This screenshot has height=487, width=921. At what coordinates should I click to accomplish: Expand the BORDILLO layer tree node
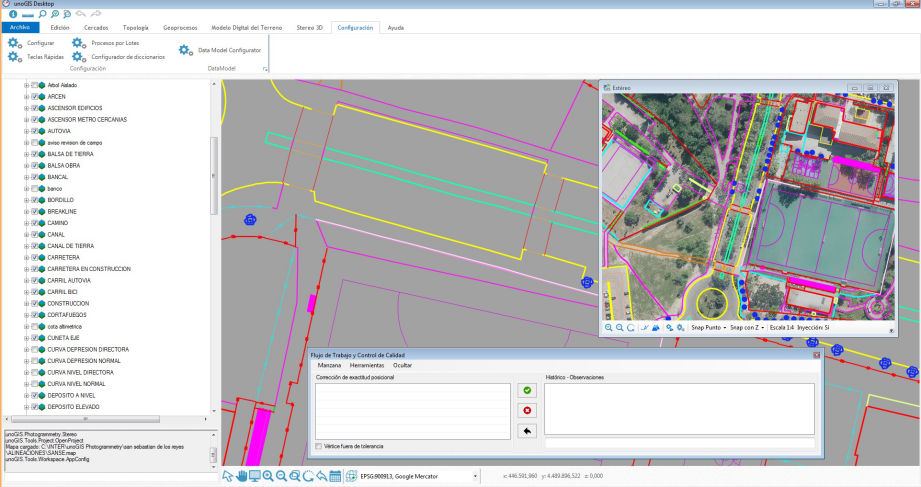coord(26,200)
